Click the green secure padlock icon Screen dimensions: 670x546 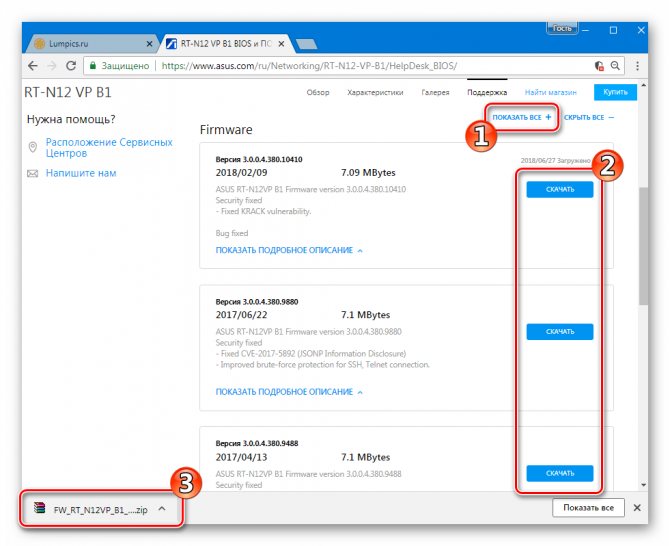(x=93, y=66)
